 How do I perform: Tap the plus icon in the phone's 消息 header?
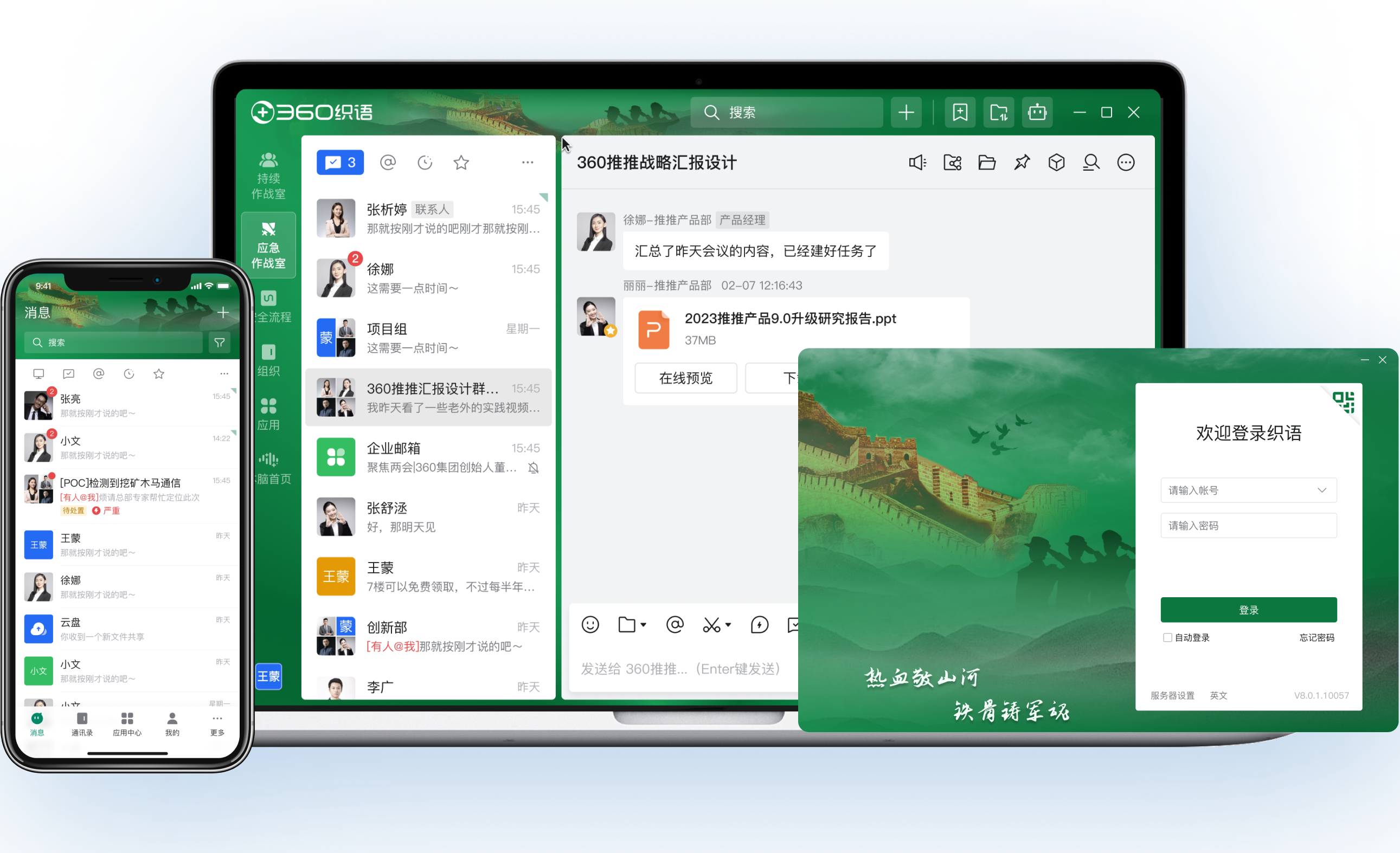223,312
